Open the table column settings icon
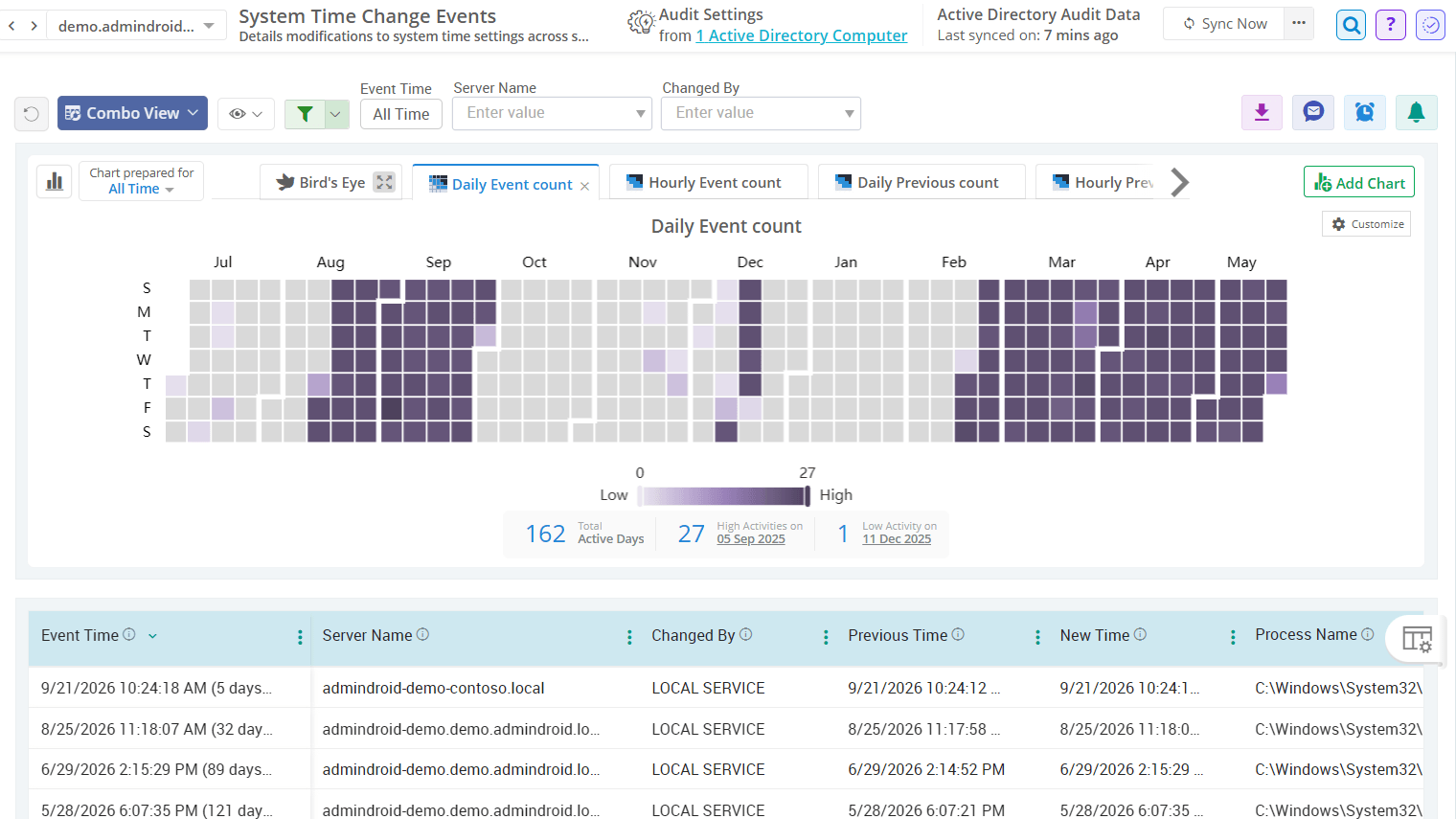 click(x=1417, y=639)
